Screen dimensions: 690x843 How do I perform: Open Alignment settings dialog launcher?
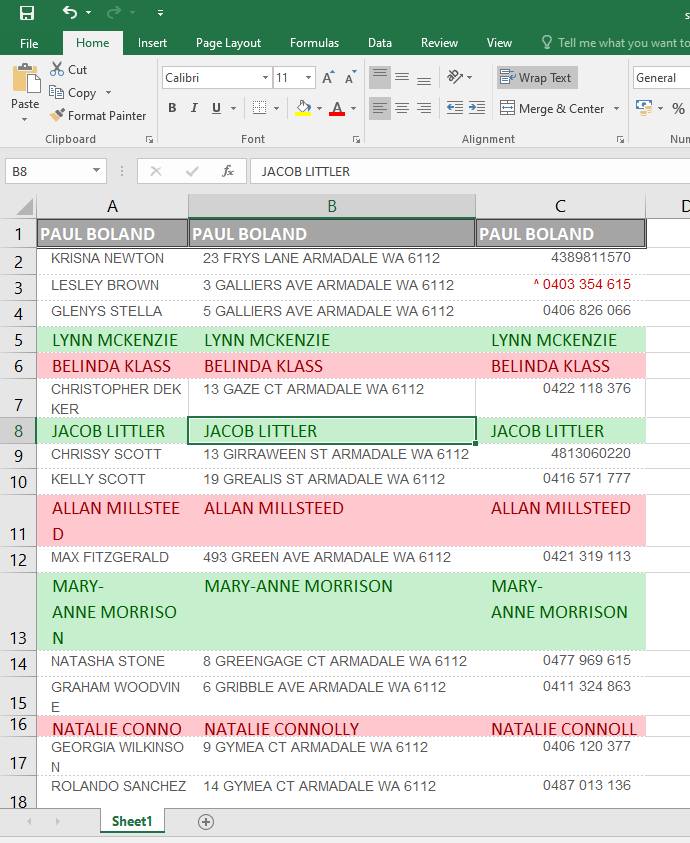[x=621, y=140]
